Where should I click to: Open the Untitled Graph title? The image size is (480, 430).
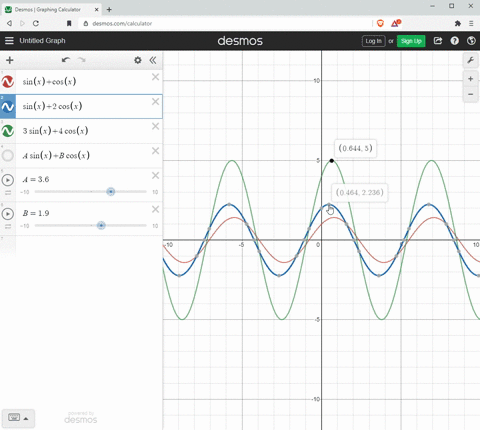(x=42, y=41)
